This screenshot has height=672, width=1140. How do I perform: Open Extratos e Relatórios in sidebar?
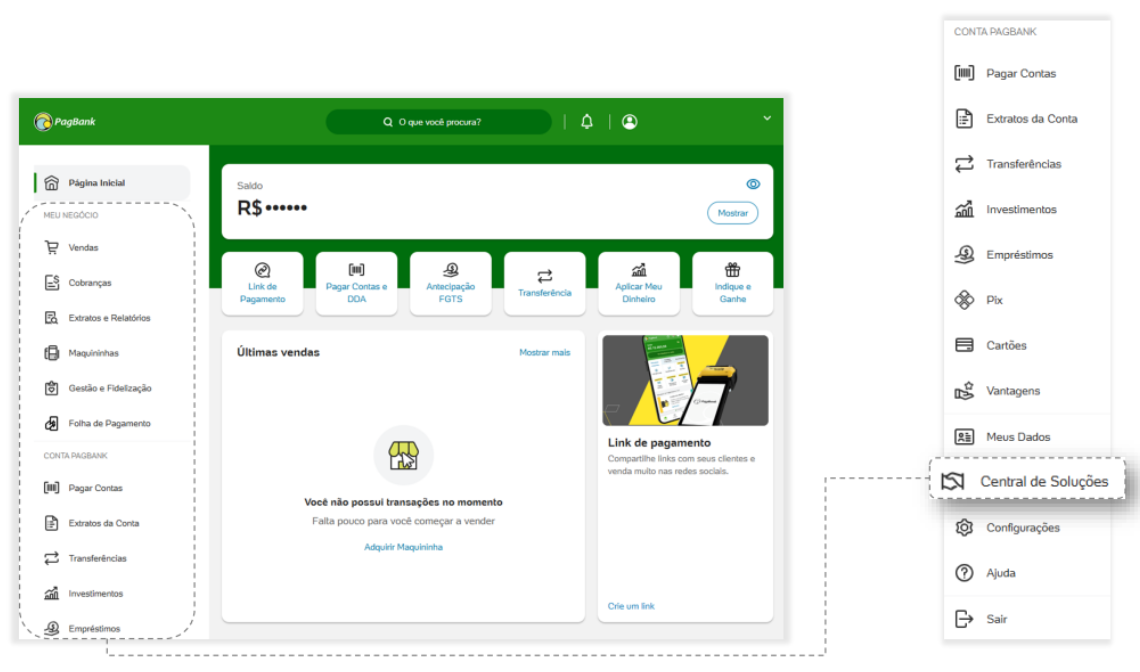pos(97,318)
